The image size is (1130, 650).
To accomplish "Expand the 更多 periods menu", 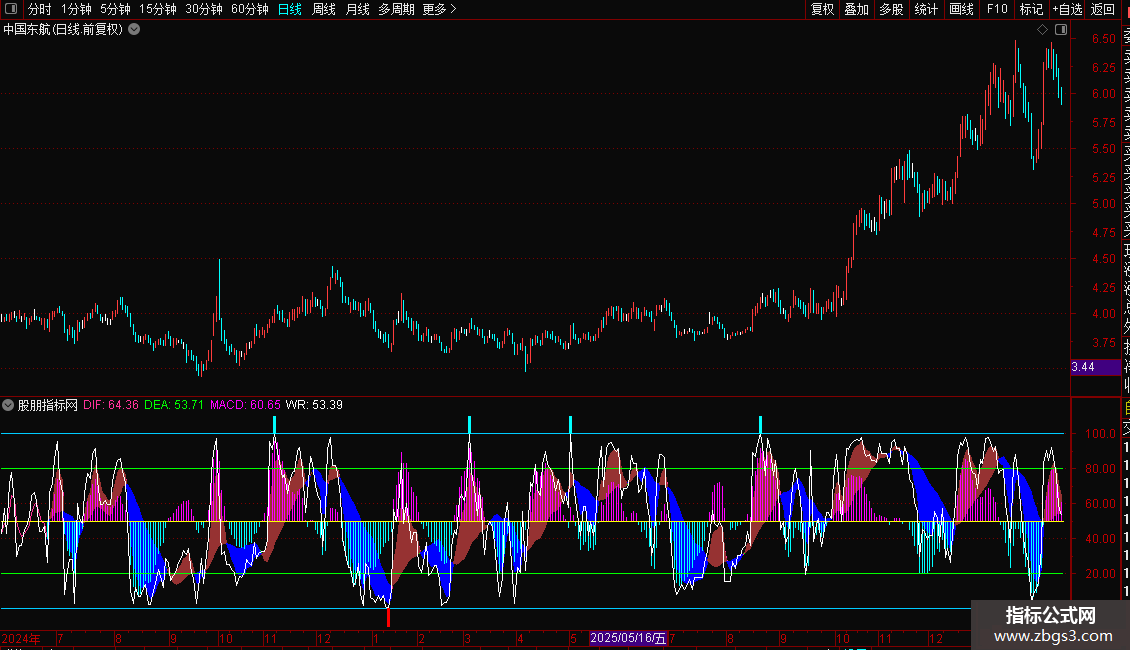I will click(x=439, y=9).
